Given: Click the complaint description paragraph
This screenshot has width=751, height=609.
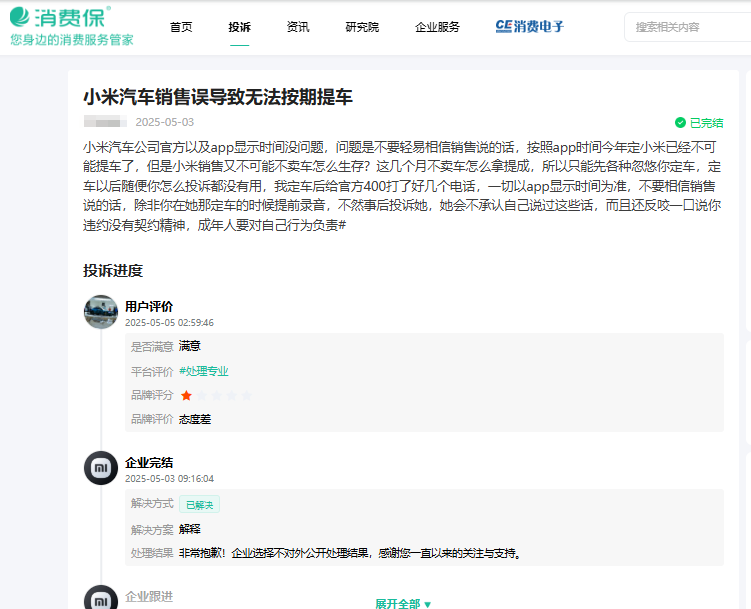Looking at the screenshot, I should [x=402, y=186].
